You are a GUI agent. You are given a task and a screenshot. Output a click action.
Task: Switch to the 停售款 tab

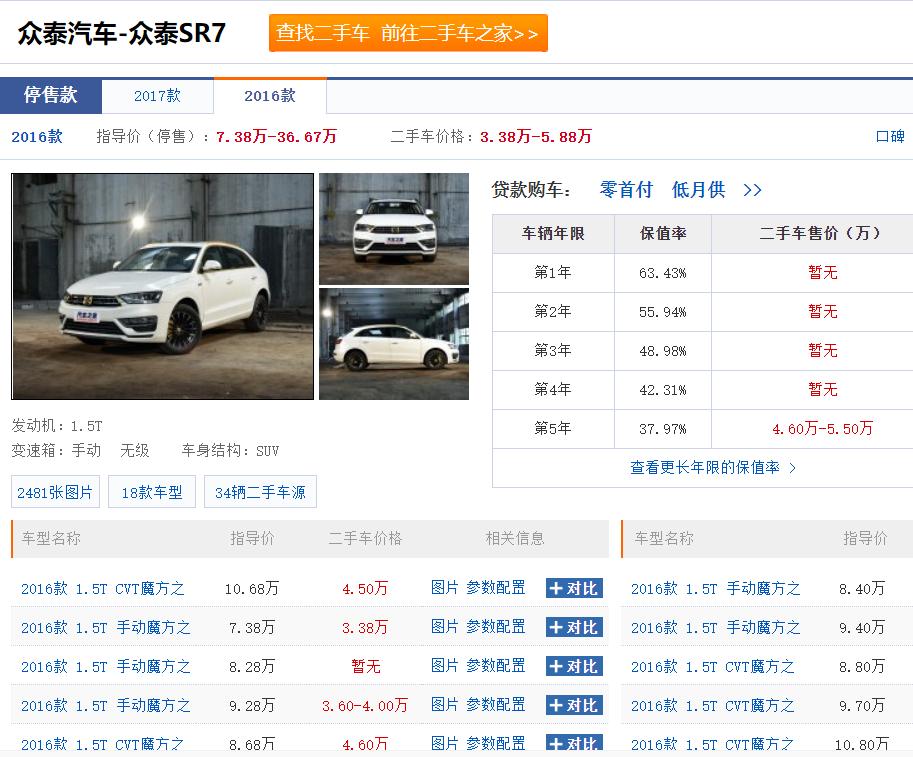tap(51, 95)
